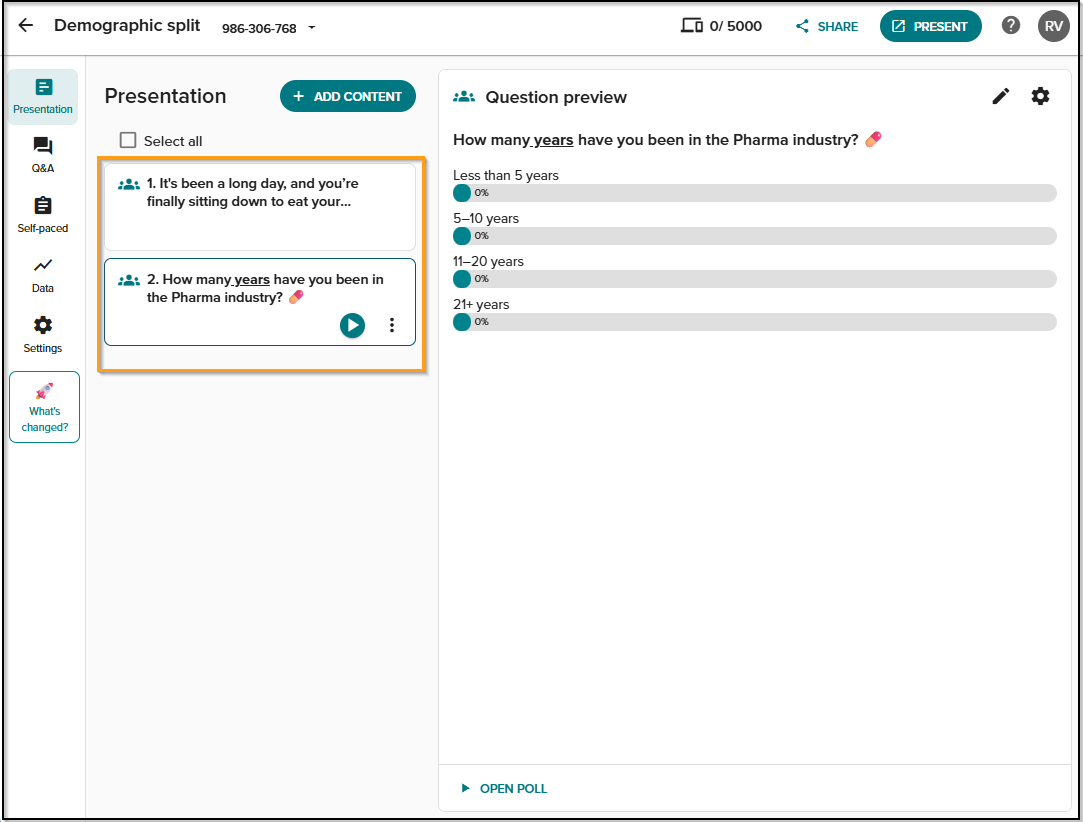Screen dimensions: 1083x822
Task: Open the three-dot menu on poll 2
Action: click(x=392, y=325)
